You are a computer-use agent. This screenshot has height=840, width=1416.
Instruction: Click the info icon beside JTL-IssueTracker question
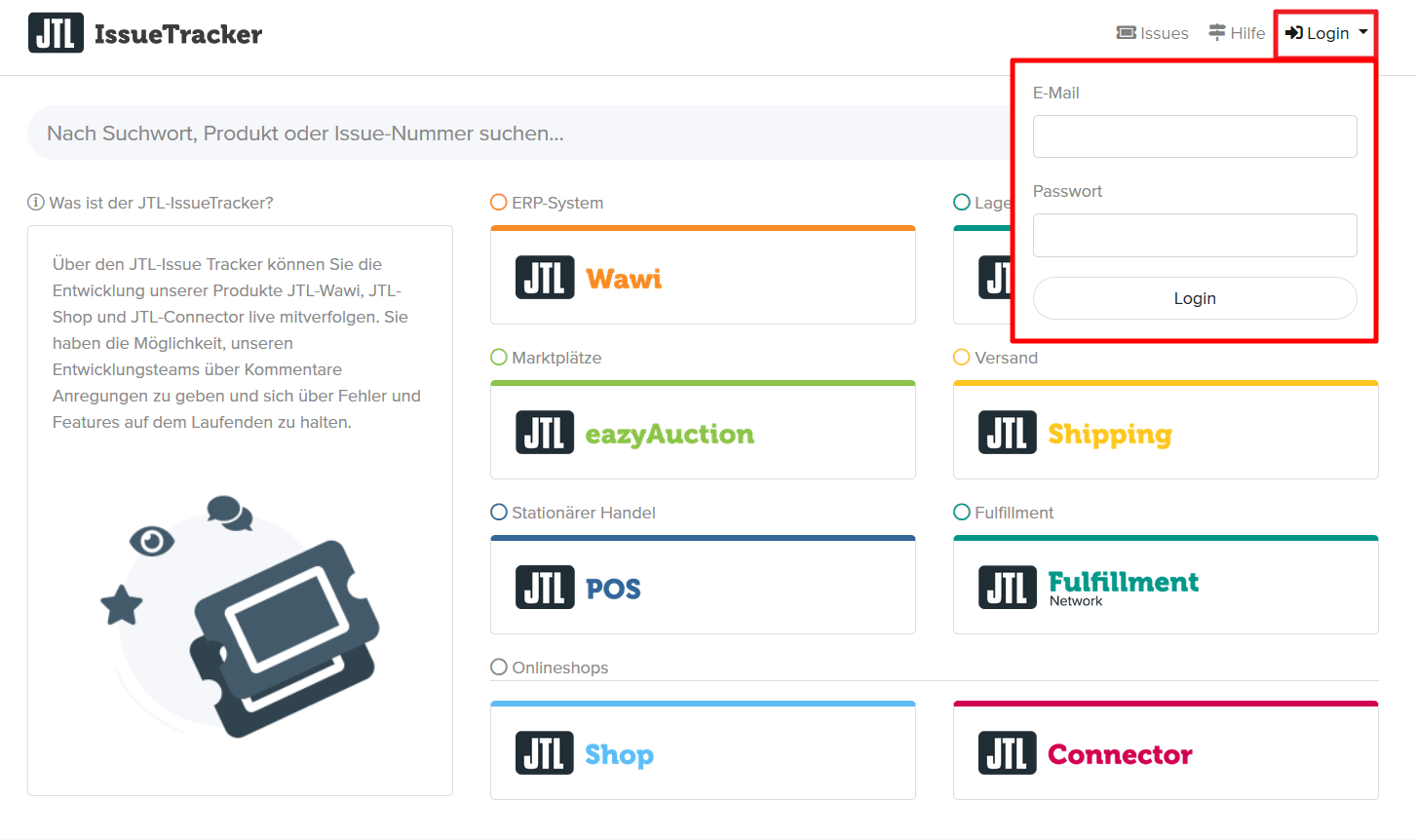(x=36, y=203)
